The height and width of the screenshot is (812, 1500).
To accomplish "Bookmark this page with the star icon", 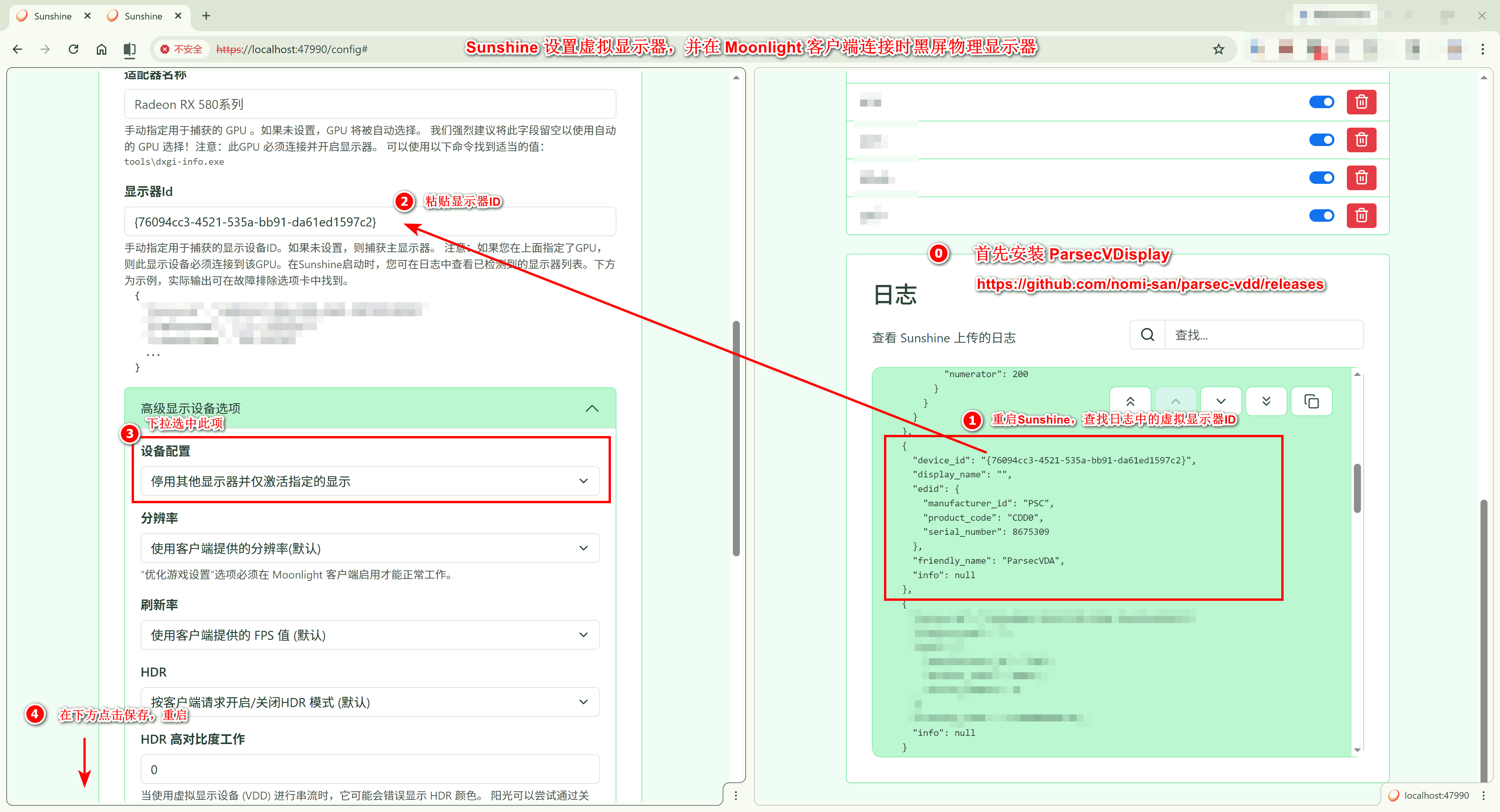I will click(x=1218, y=49).
